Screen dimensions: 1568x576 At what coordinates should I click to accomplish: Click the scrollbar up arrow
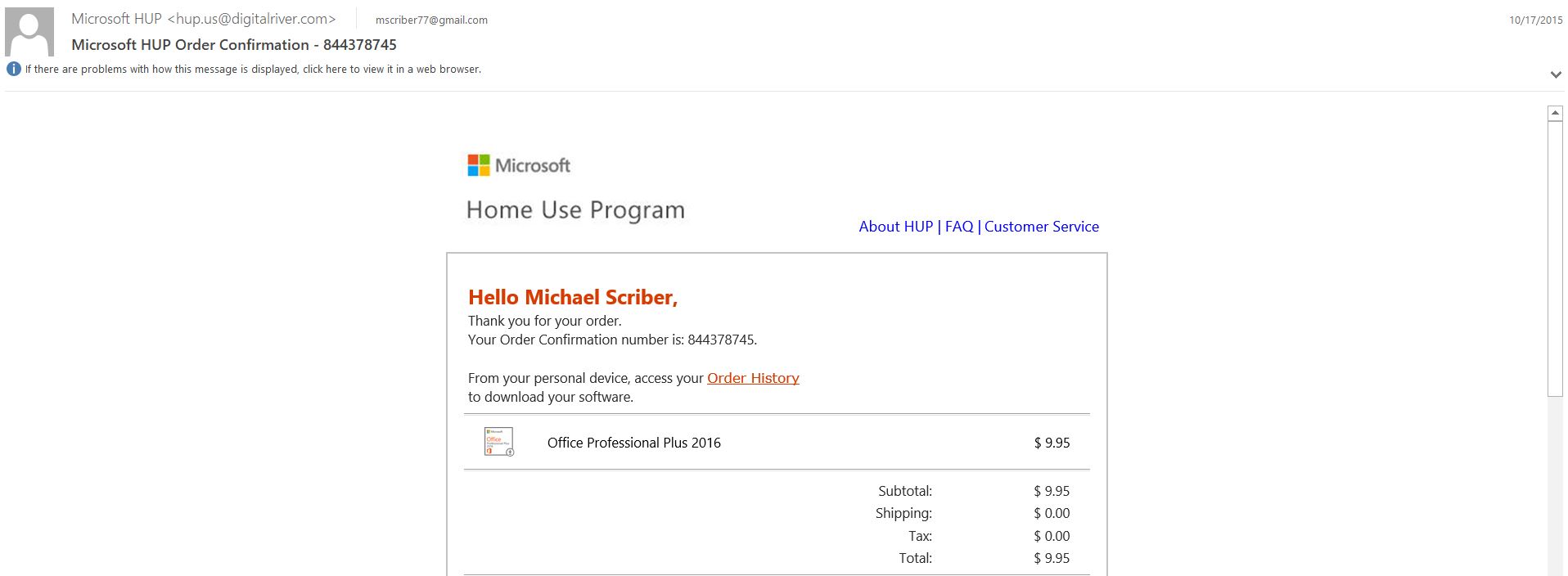[x=1555, y=114]
